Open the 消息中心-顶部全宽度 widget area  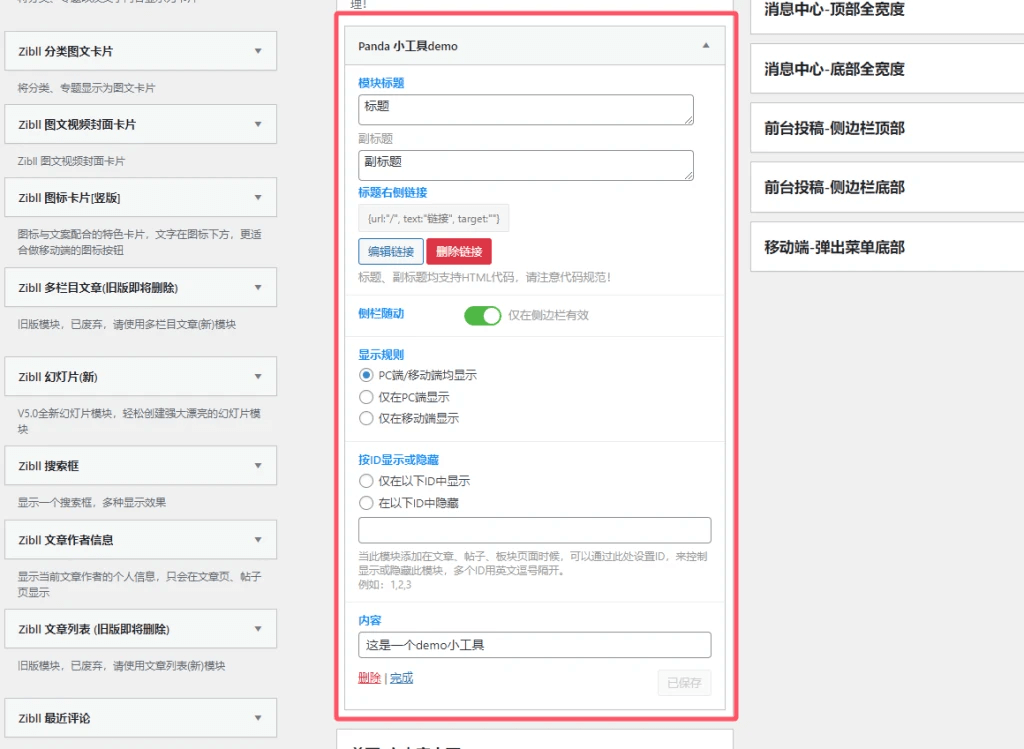[x=886, y=11]
